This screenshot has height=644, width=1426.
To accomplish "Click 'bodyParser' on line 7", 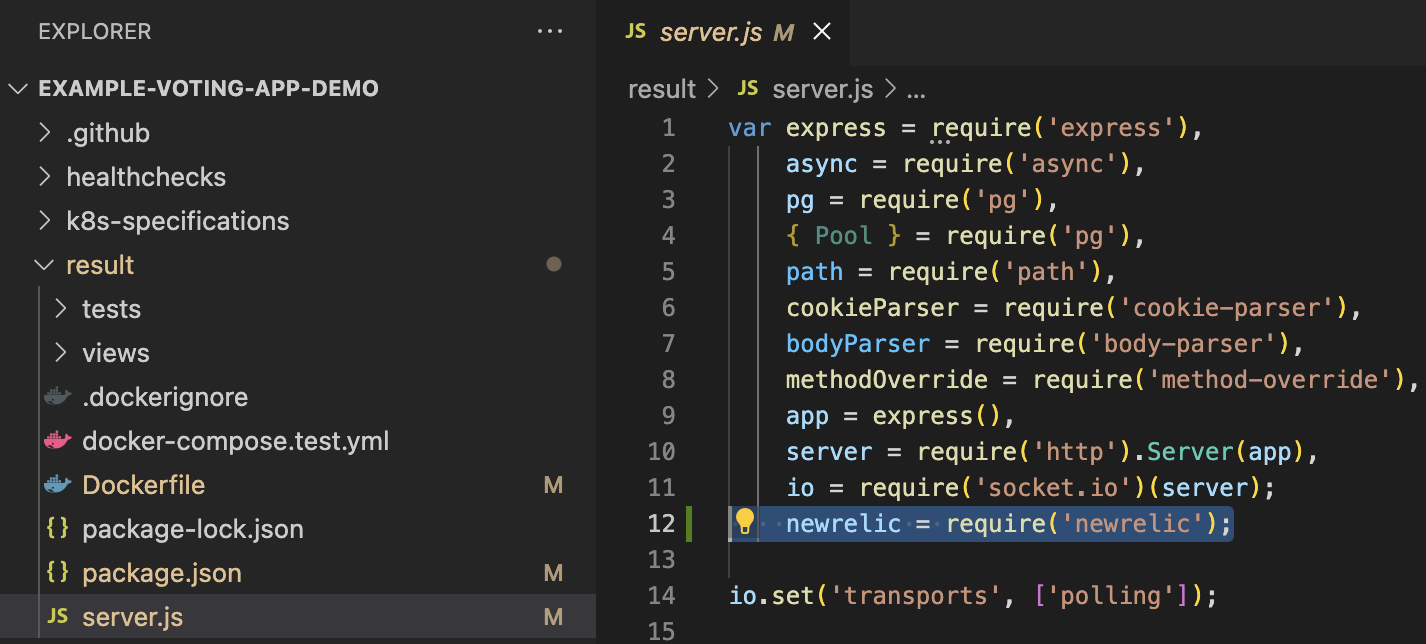I will pyautogui.click(x=858, y=344).
